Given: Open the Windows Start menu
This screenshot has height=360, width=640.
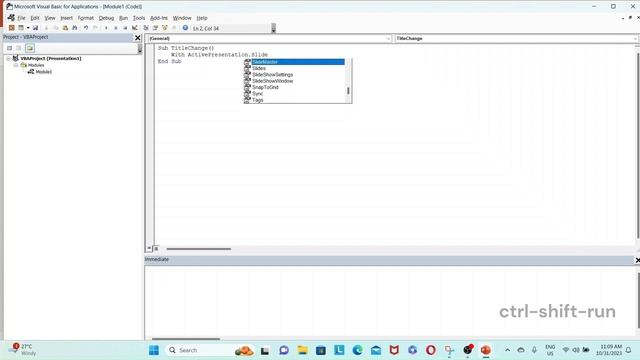Looking at the screenshot, I should (x=154, y=350).
